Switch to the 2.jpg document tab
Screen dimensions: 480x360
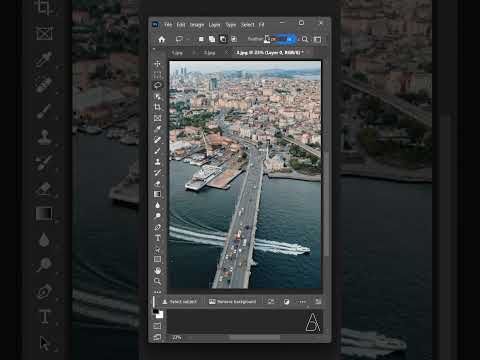click(210, 53)
